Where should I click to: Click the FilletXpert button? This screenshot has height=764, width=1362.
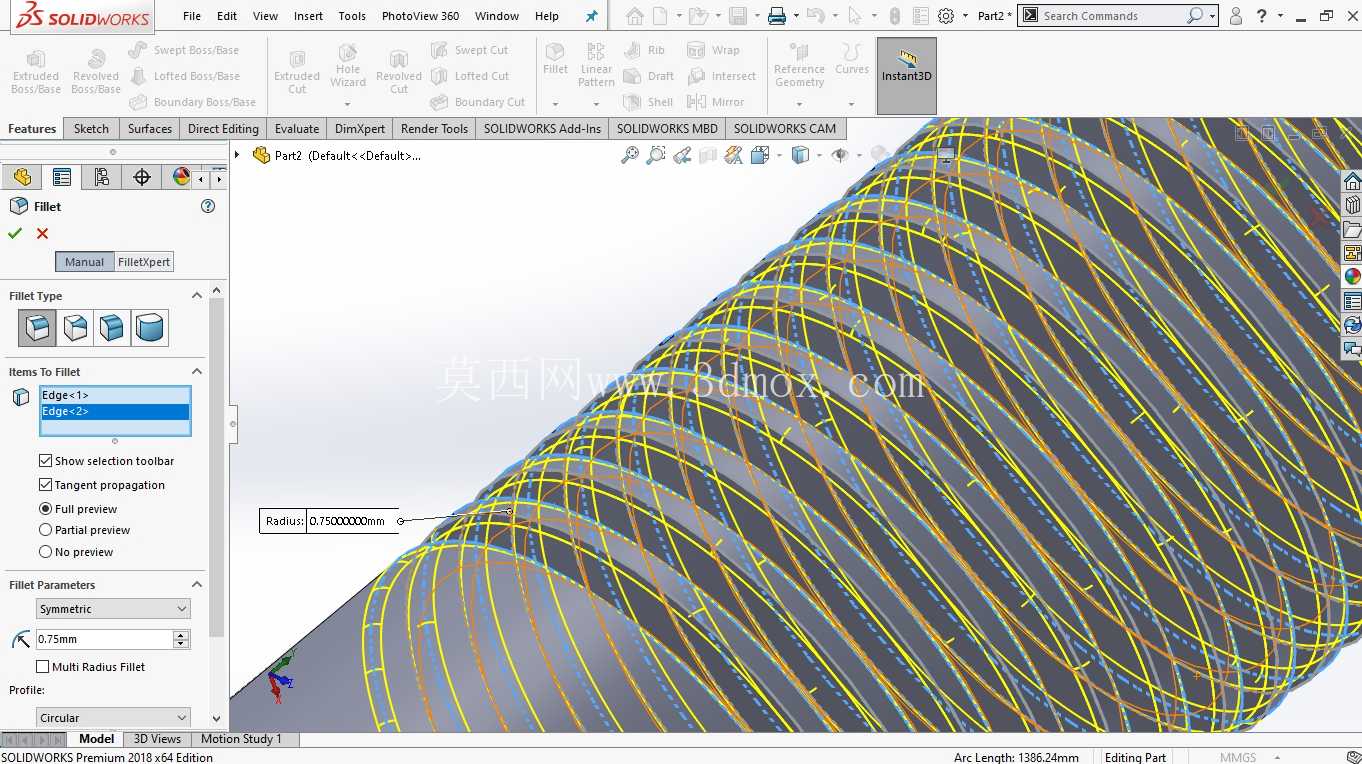point(144,262)
